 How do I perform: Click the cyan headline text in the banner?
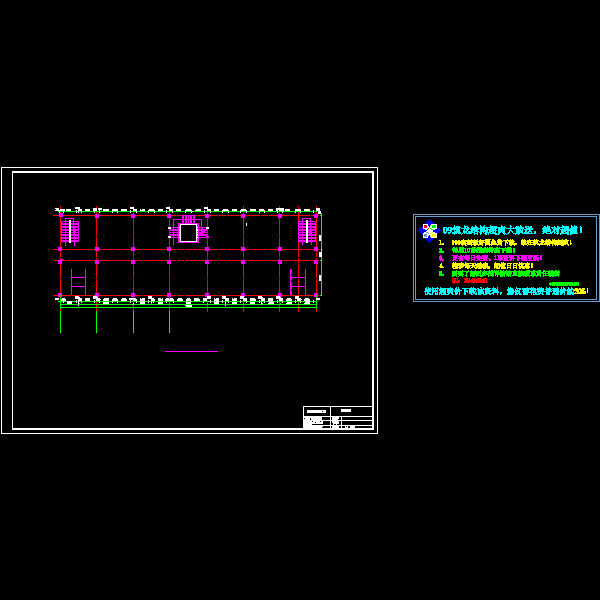512,230
